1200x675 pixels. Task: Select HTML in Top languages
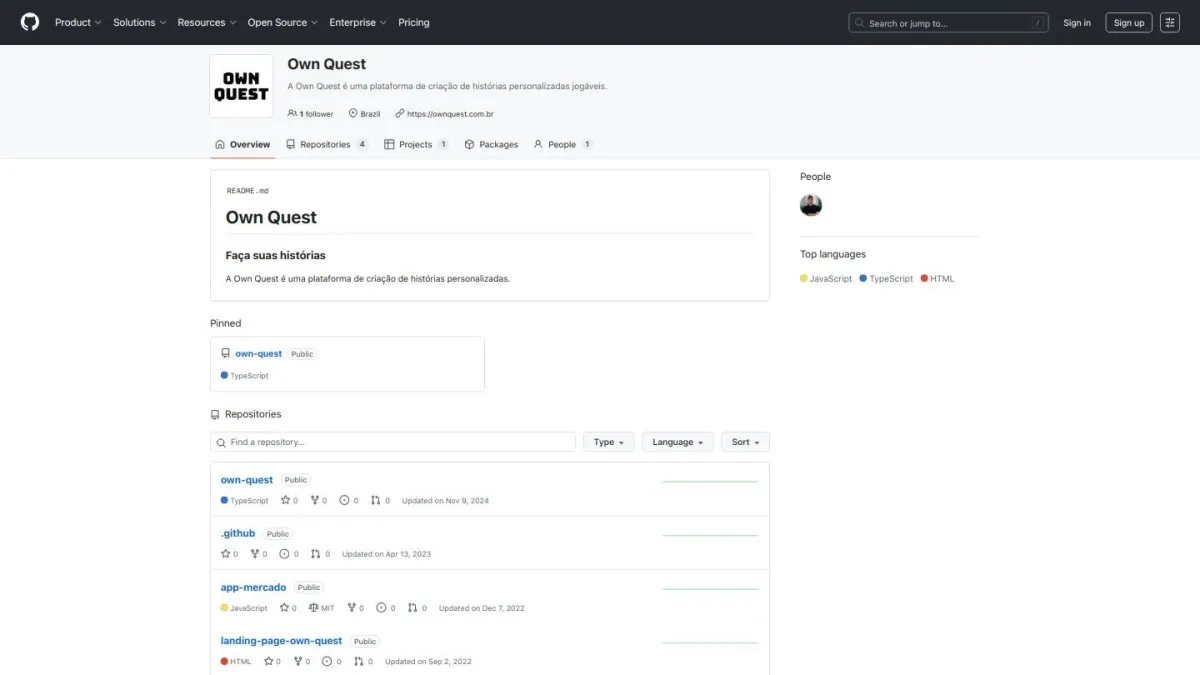tap(938, 279)
